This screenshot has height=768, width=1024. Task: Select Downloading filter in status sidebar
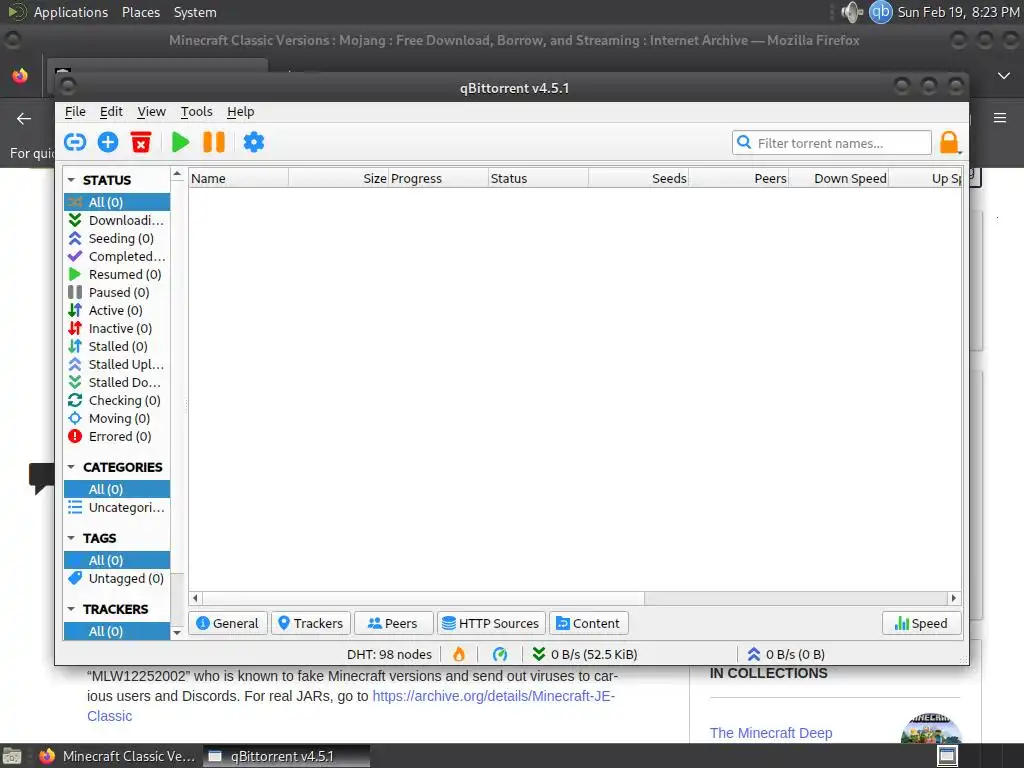117,220
